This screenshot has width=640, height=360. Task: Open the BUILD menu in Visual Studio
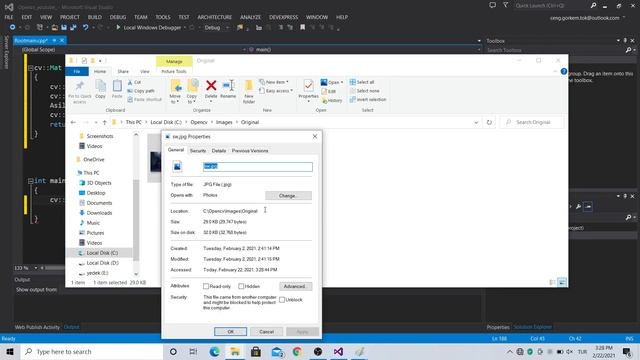point(95,17)
